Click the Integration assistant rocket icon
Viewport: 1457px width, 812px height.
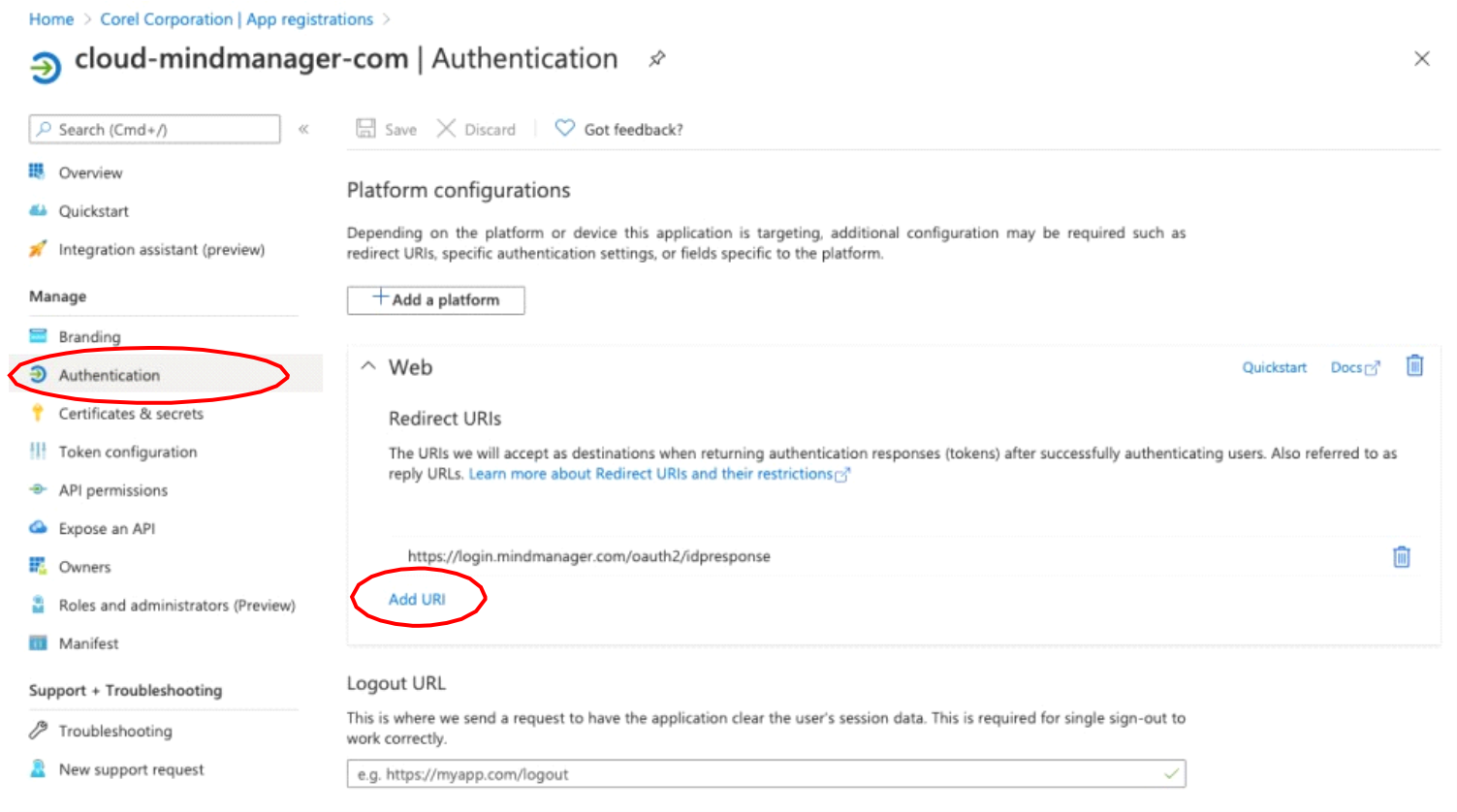coord(37,249)
